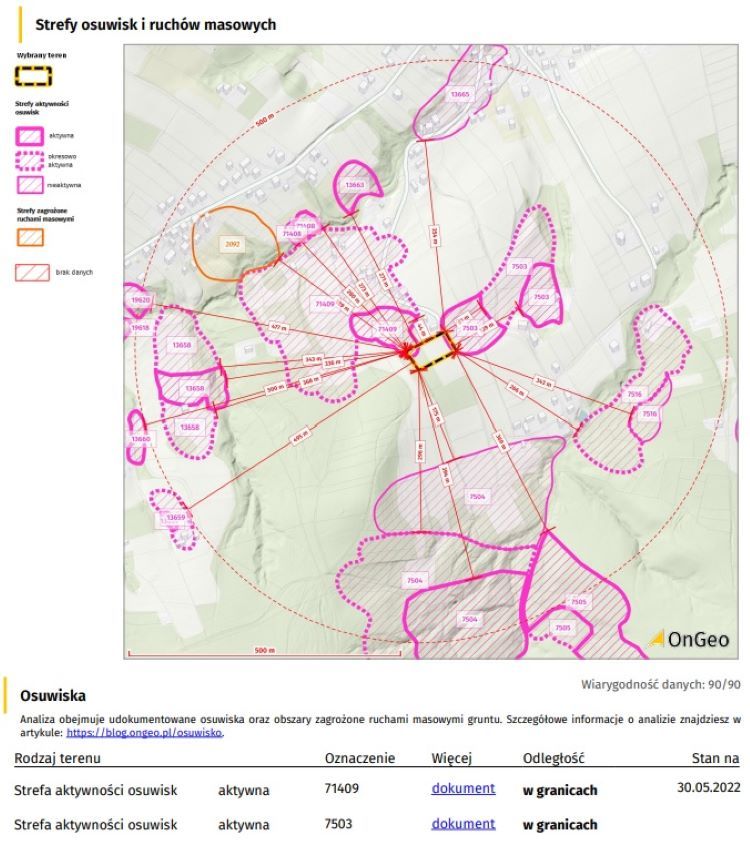Click landslide label 13659 on the map
Image resolution: width=750 pixels, height=843 pixels.
(176, 517)
